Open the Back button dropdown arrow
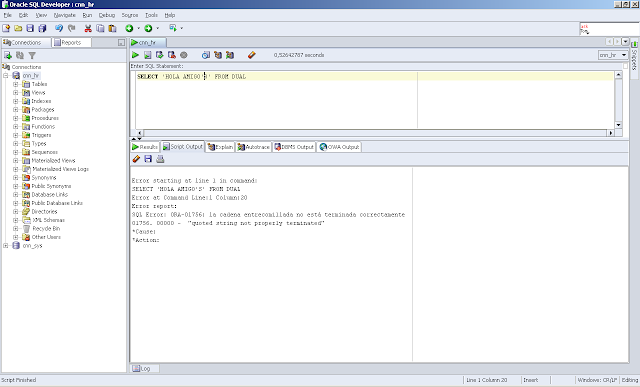Viewport: 640px width, 387px height. (138, 28)
